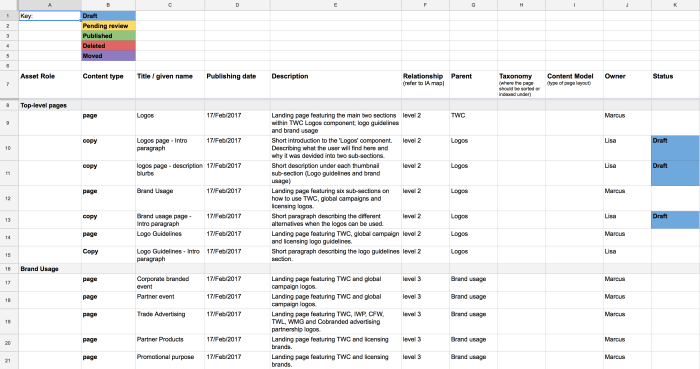Click the 'Brand usage' parent cell in row 19
The image size is (700, 369).
[474, 322]
